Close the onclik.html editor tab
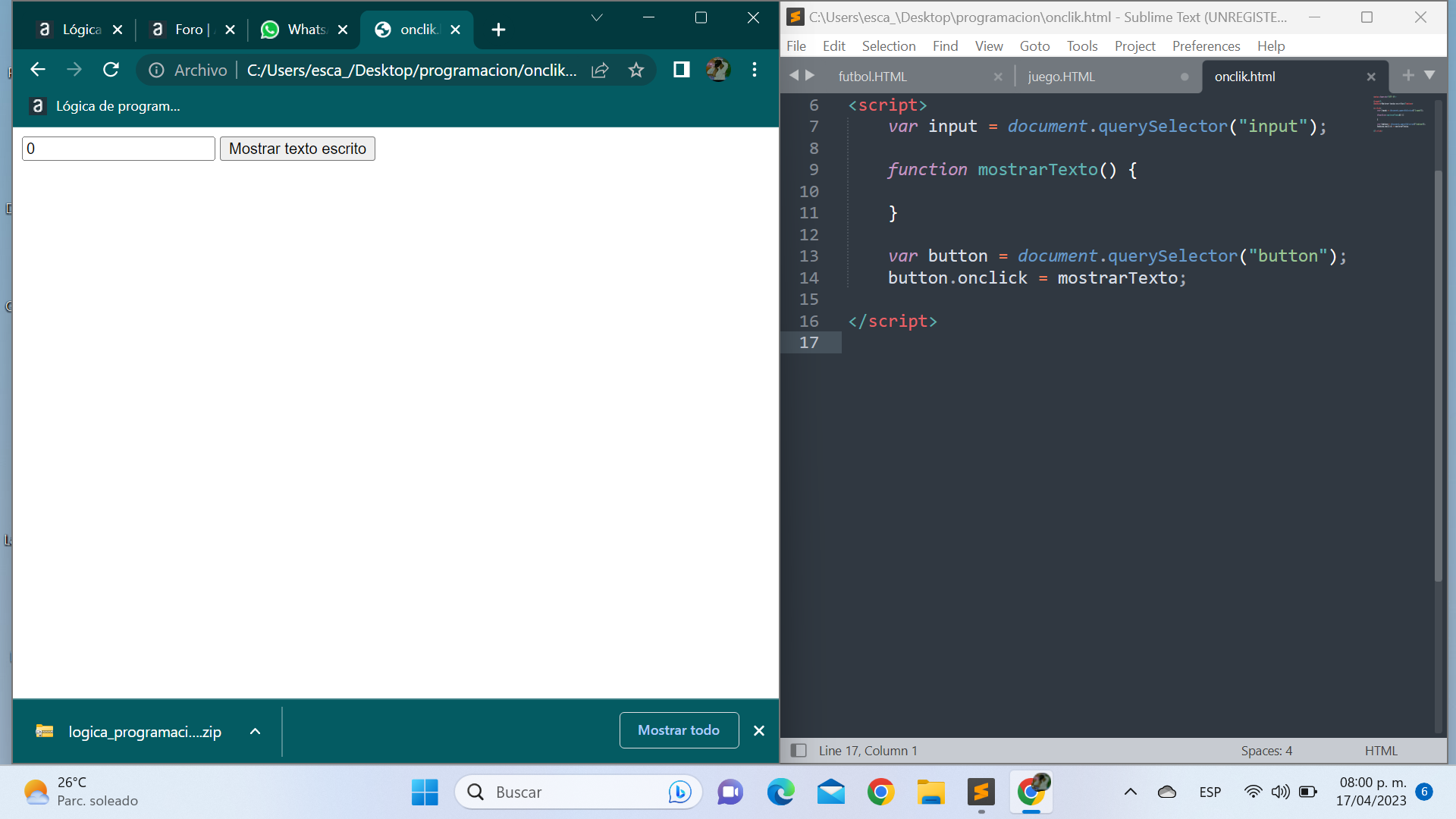 (x=1371, y=77)
